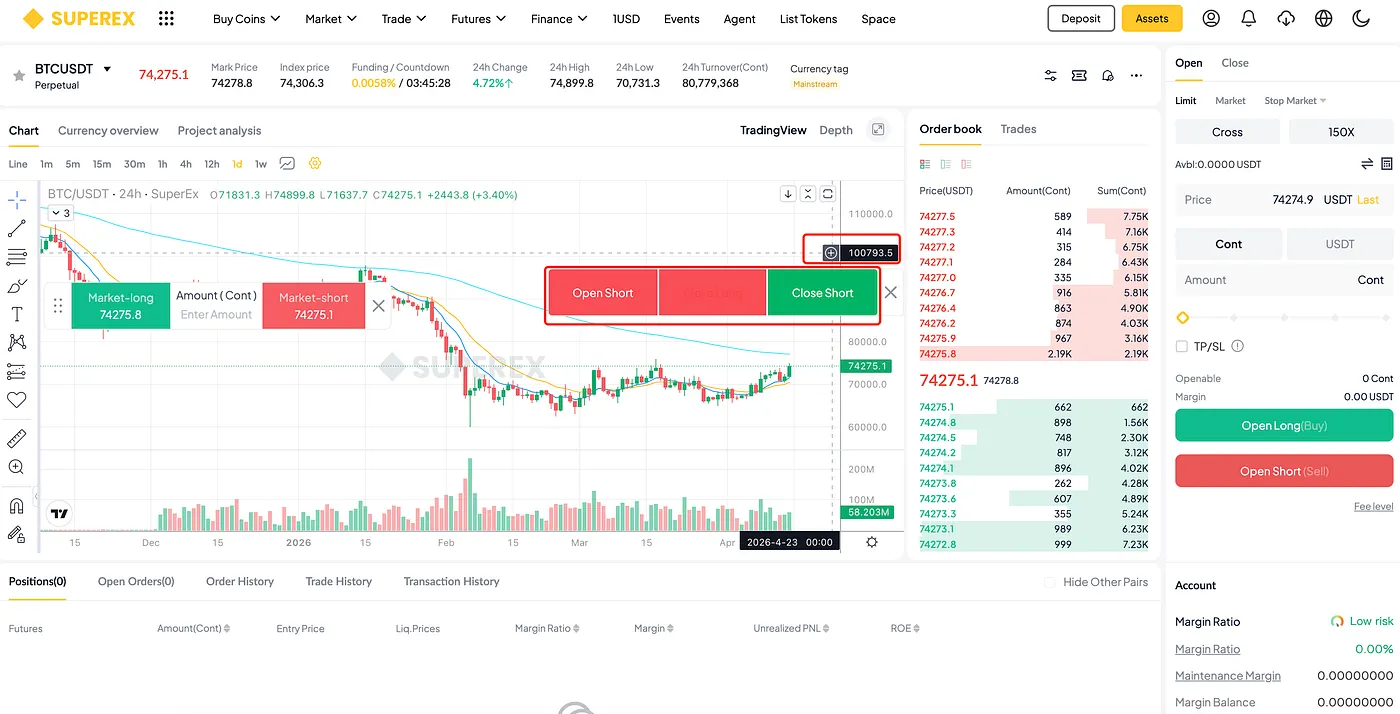
Task: Open the notifications bell
Action: [x=1248, y=18]
